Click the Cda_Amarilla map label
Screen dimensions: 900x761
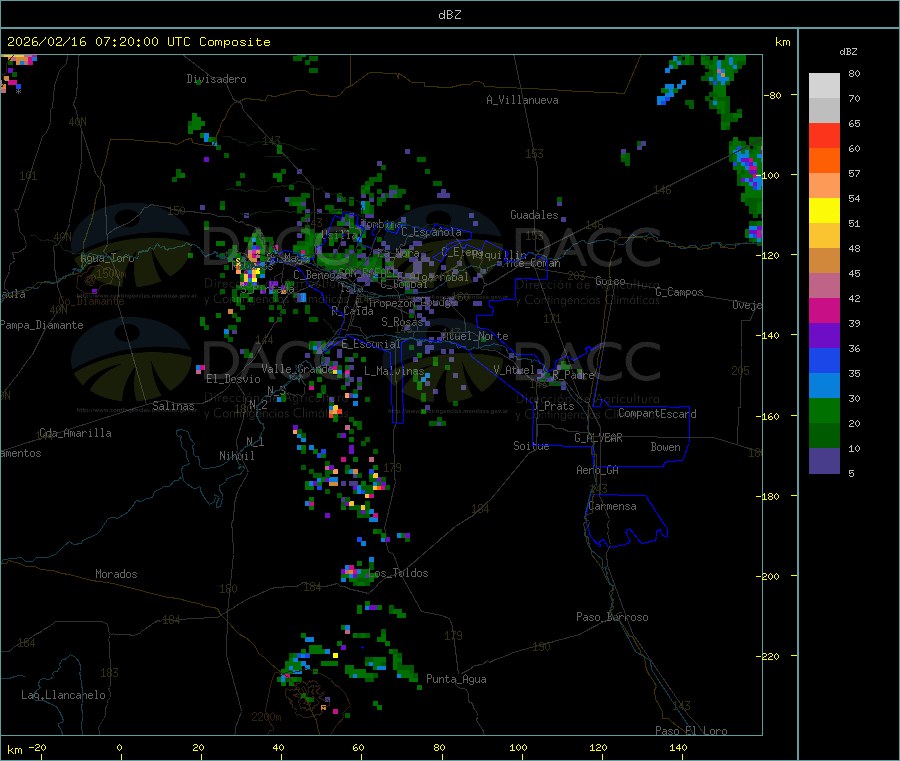tap(75, 433)
